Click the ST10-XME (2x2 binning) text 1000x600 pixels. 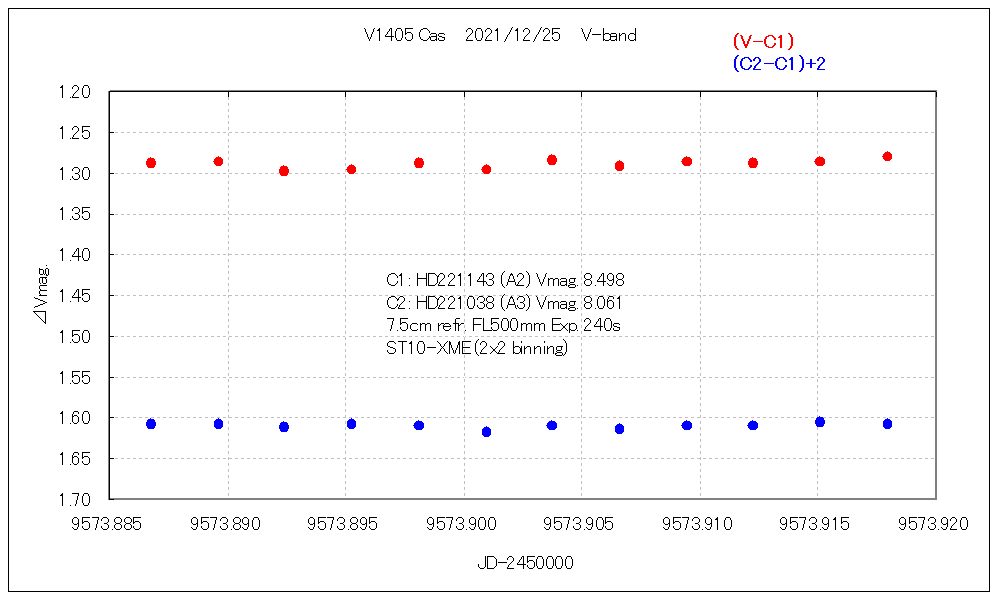[477, 348]
